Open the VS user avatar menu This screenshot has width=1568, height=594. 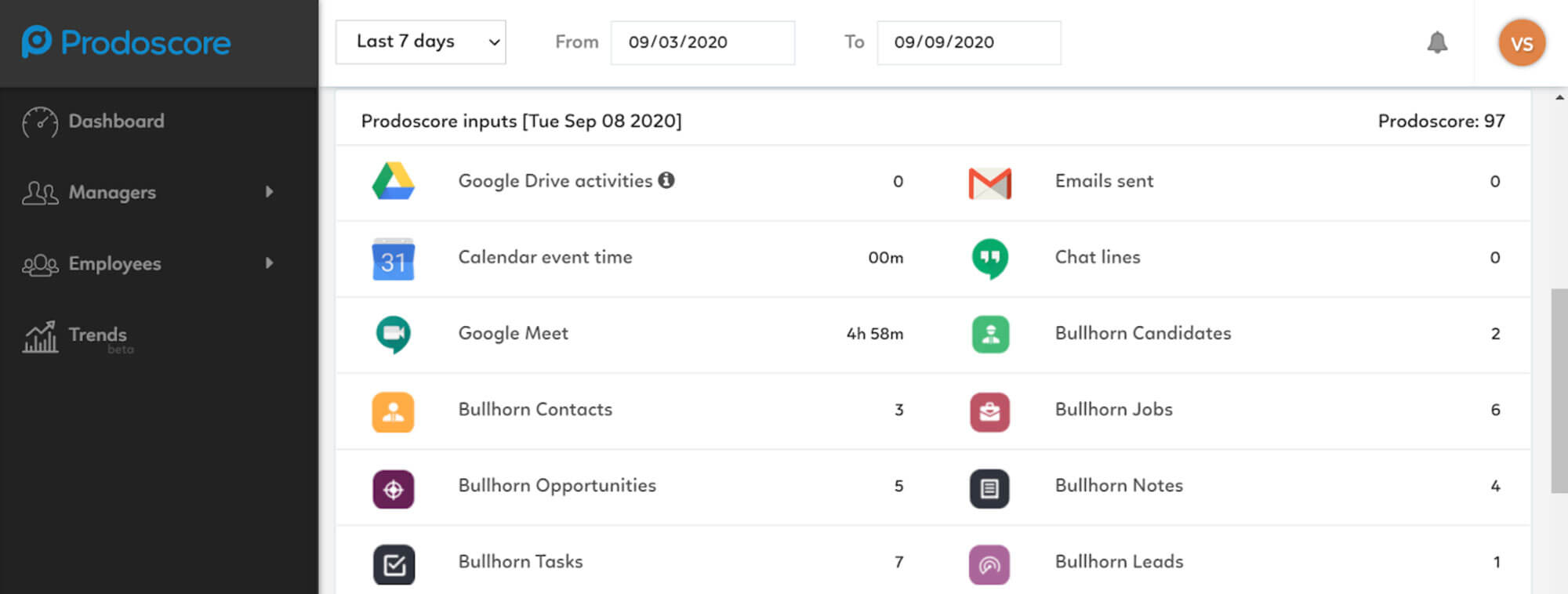[1522, 42]
